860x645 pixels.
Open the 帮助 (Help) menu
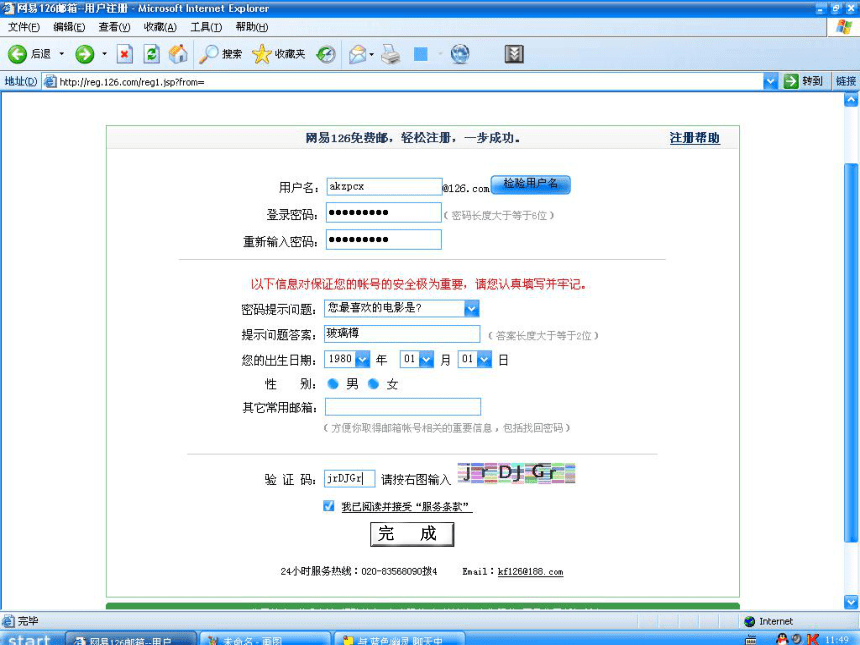click(x=252, y=27)
